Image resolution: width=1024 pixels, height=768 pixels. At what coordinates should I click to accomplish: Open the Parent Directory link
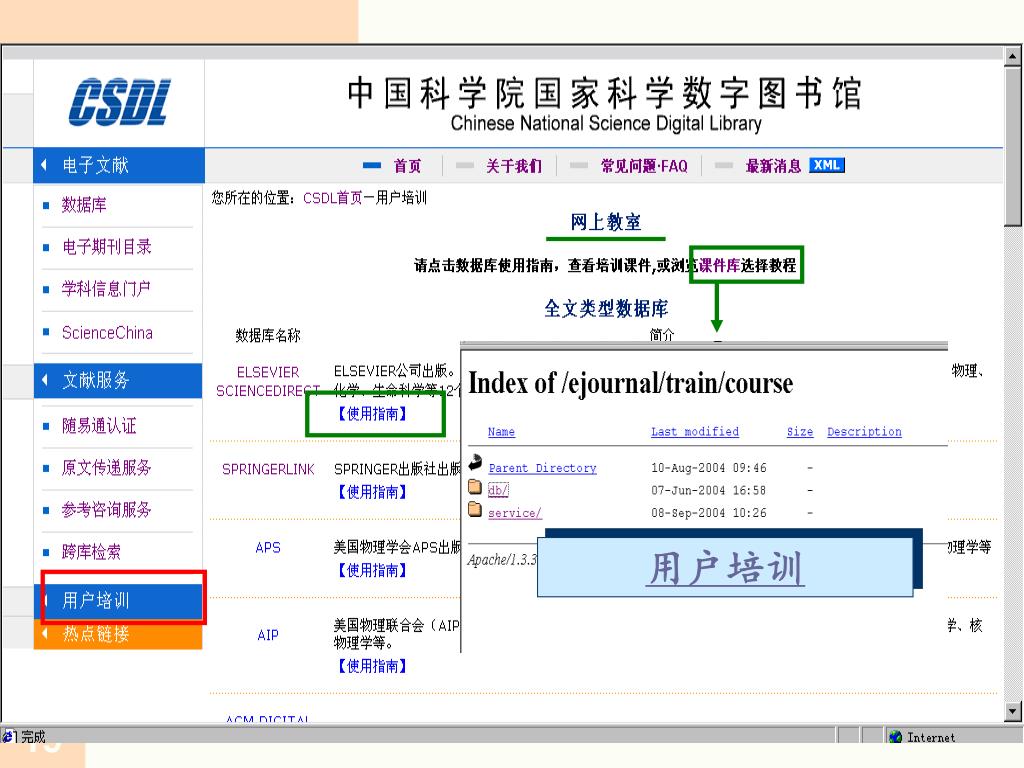pos(542,468)
